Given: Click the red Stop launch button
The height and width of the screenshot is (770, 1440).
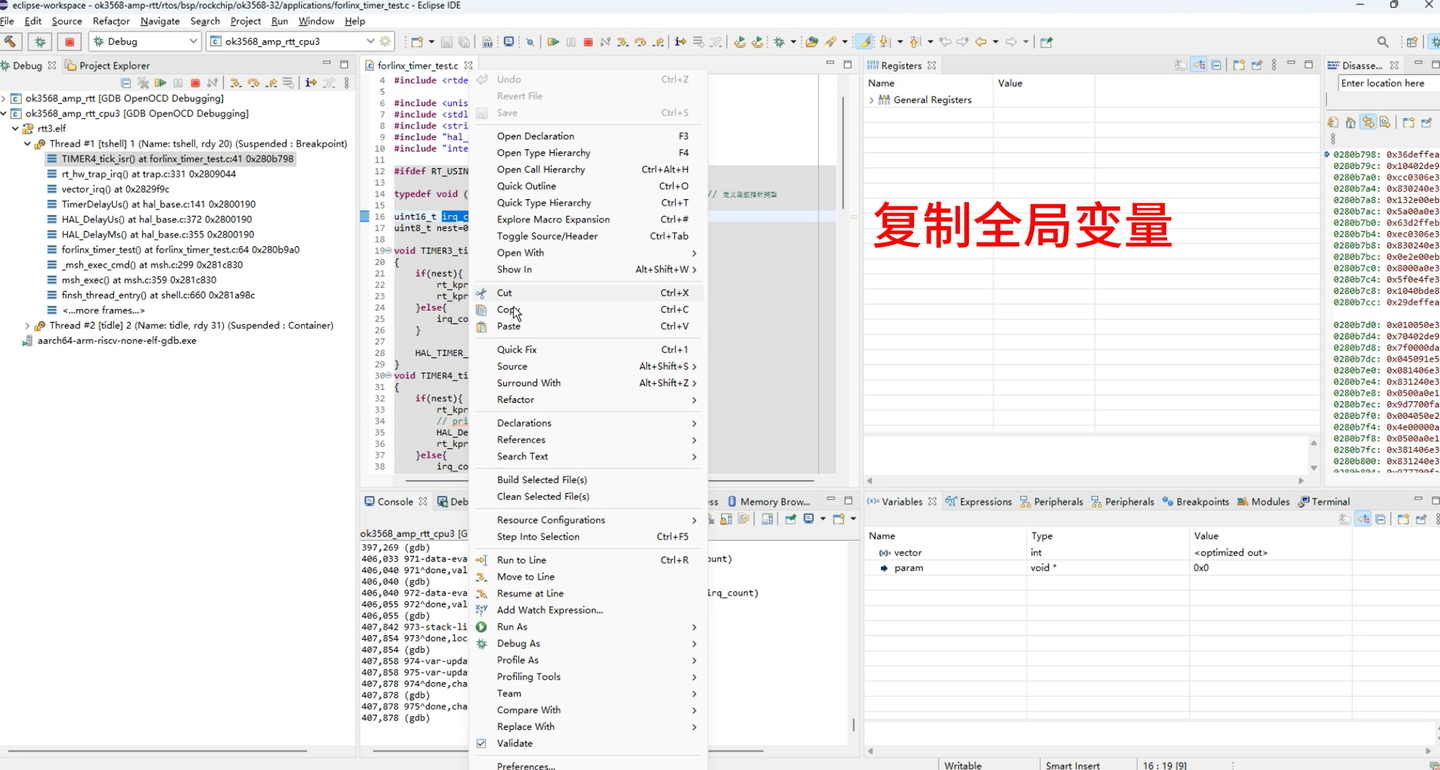Looking at the screenshot, I should tap(69, 42).
